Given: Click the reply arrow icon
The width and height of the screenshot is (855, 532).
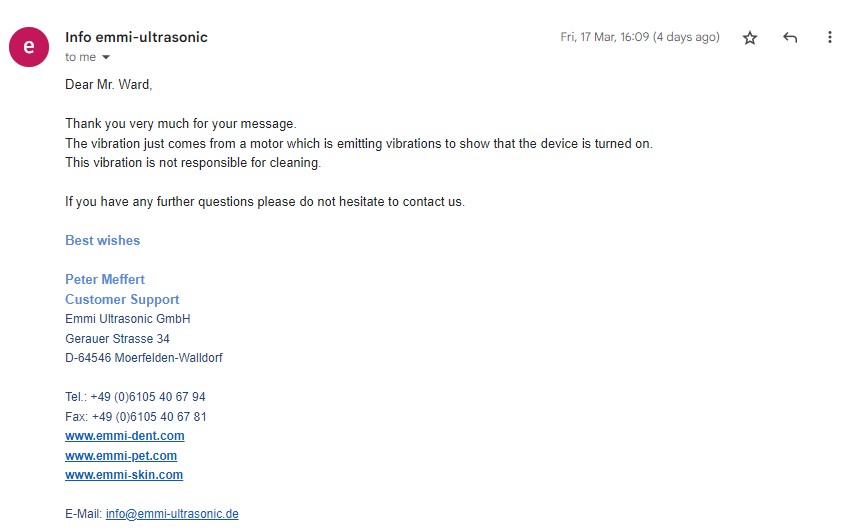Looking at the screenshot, I should point(790,37).
